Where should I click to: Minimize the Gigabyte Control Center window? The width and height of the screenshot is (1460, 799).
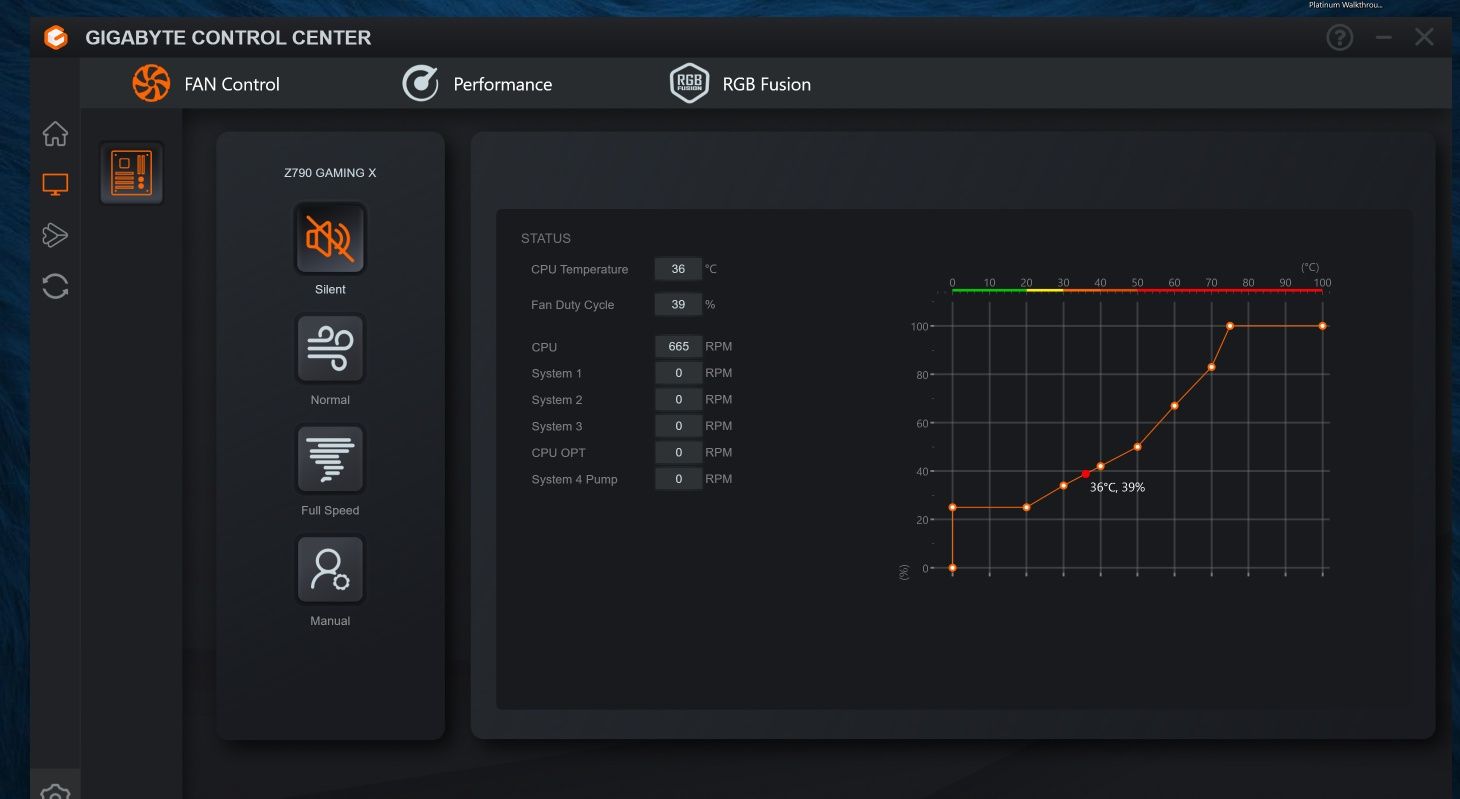pyautogui.click(x=1383, y=38)
